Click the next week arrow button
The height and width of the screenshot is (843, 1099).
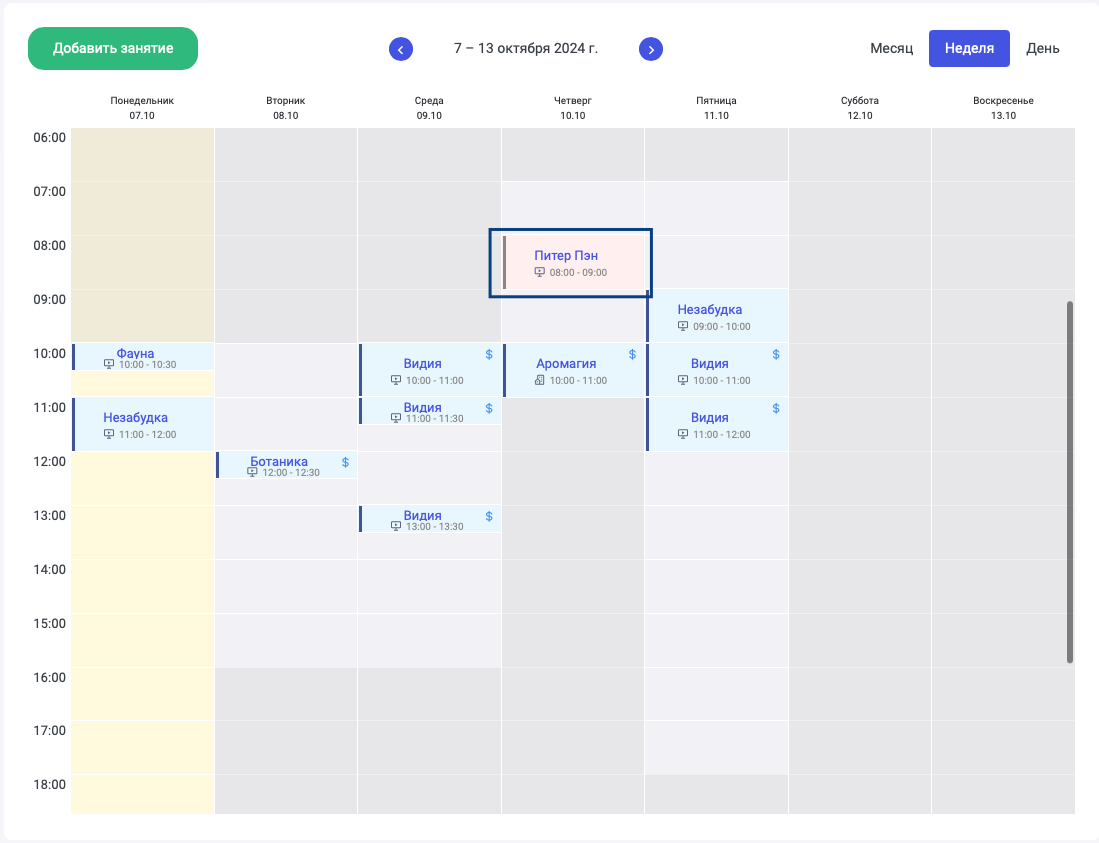pyautogui.click(x=651, y=49)
